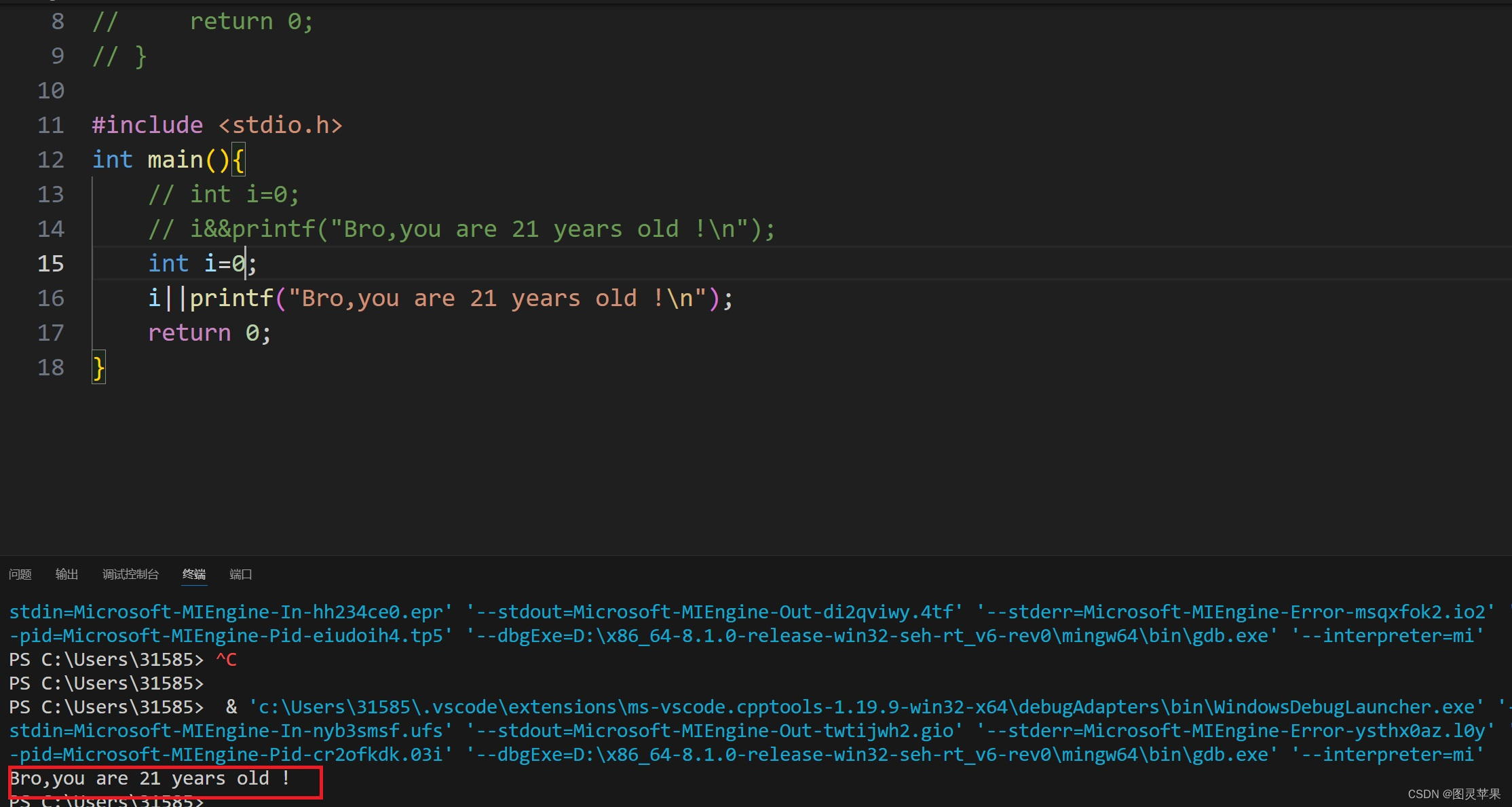1512x807 pixels.
Task: Open the 端口 panel tab
Action: coord(241,574)
